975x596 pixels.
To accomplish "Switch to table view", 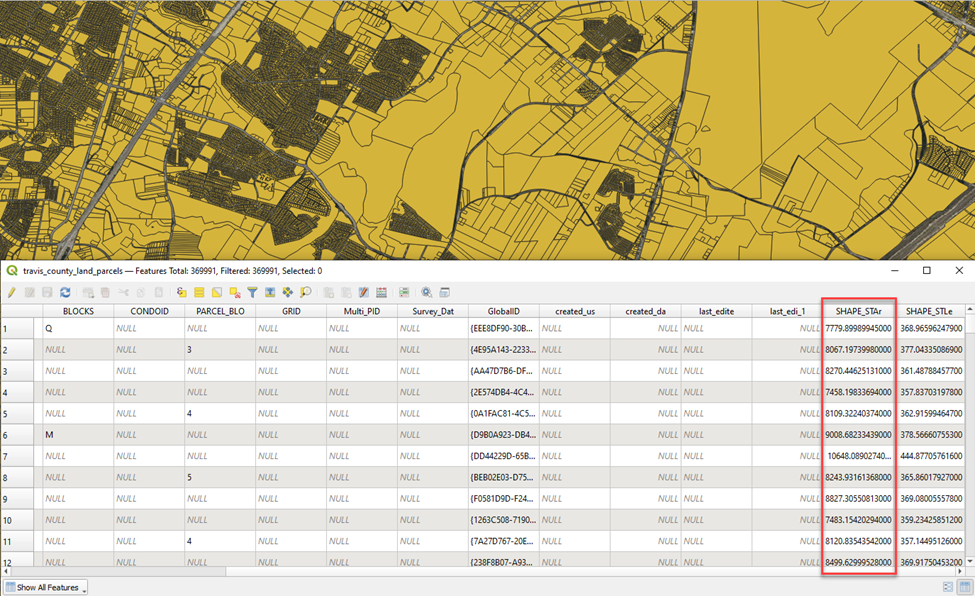I will coord(965,587).
